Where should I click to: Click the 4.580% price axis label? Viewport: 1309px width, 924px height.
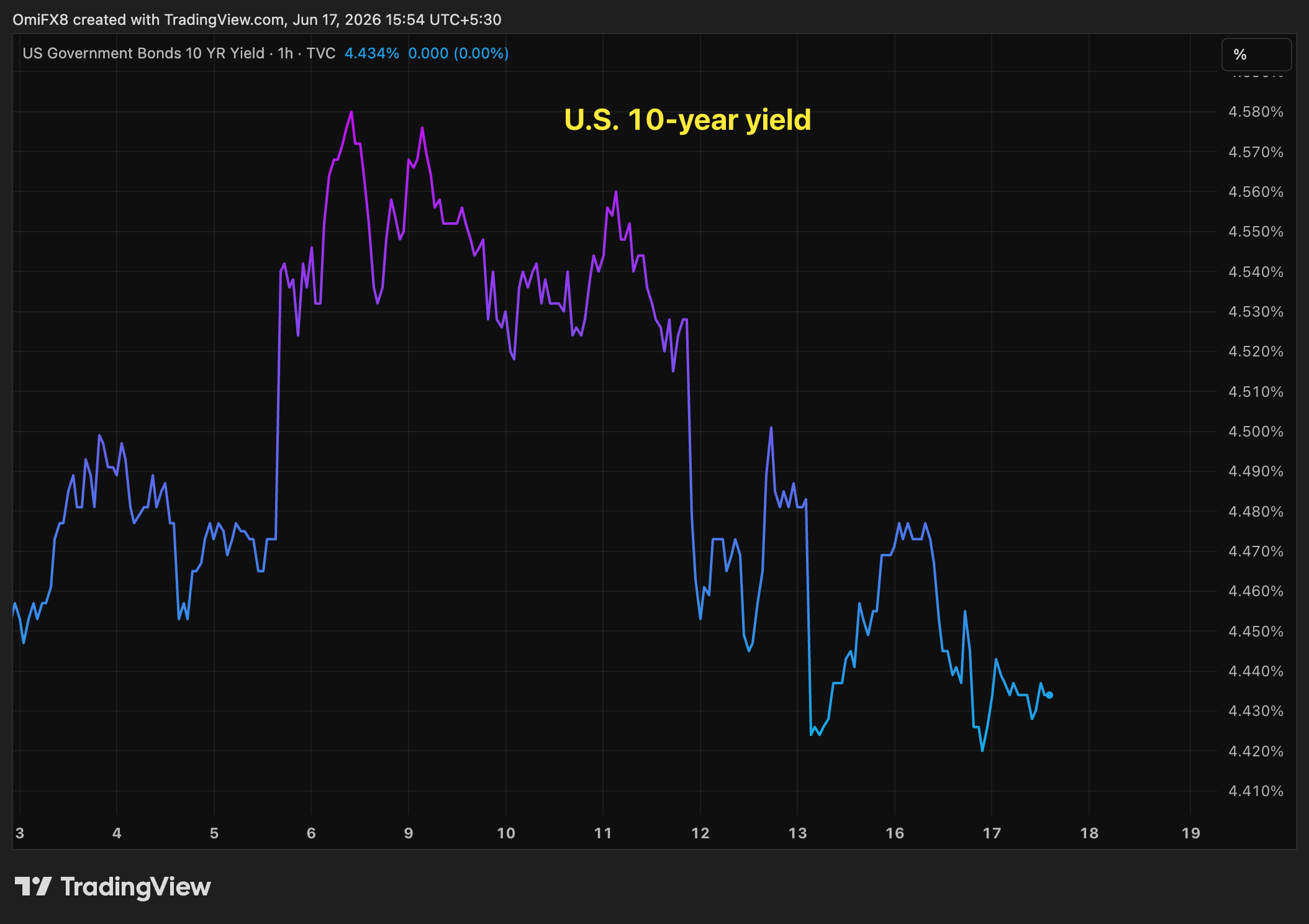click(1256, 112)
